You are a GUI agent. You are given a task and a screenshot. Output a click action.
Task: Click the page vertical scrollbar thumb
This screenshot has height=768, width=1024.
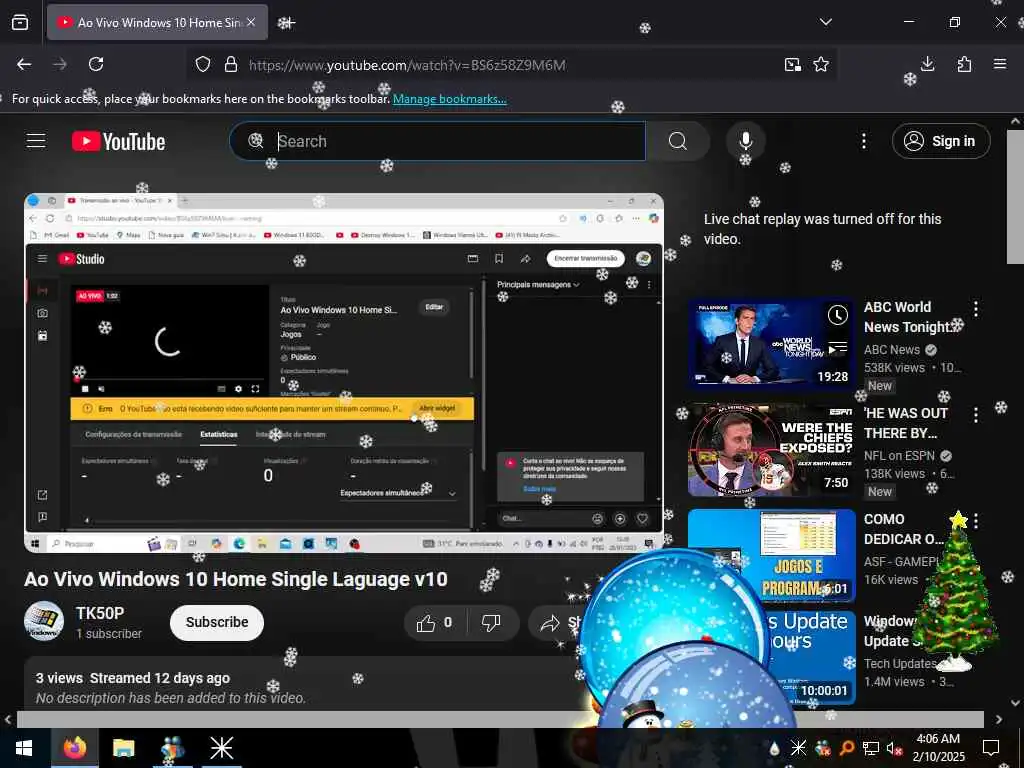tap(1016, 197)
